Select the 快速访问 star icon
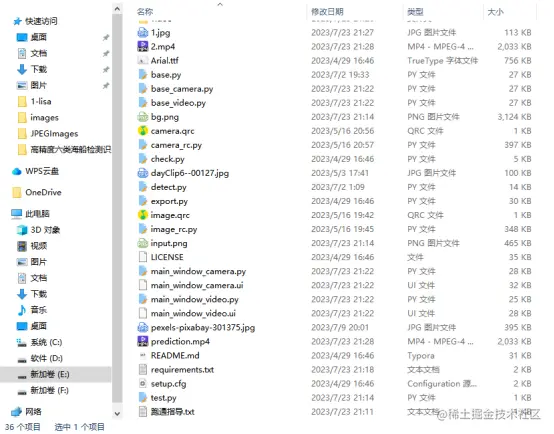Viewport: 554px width, 434px height. pyautogui.click(x=17, y=21)
